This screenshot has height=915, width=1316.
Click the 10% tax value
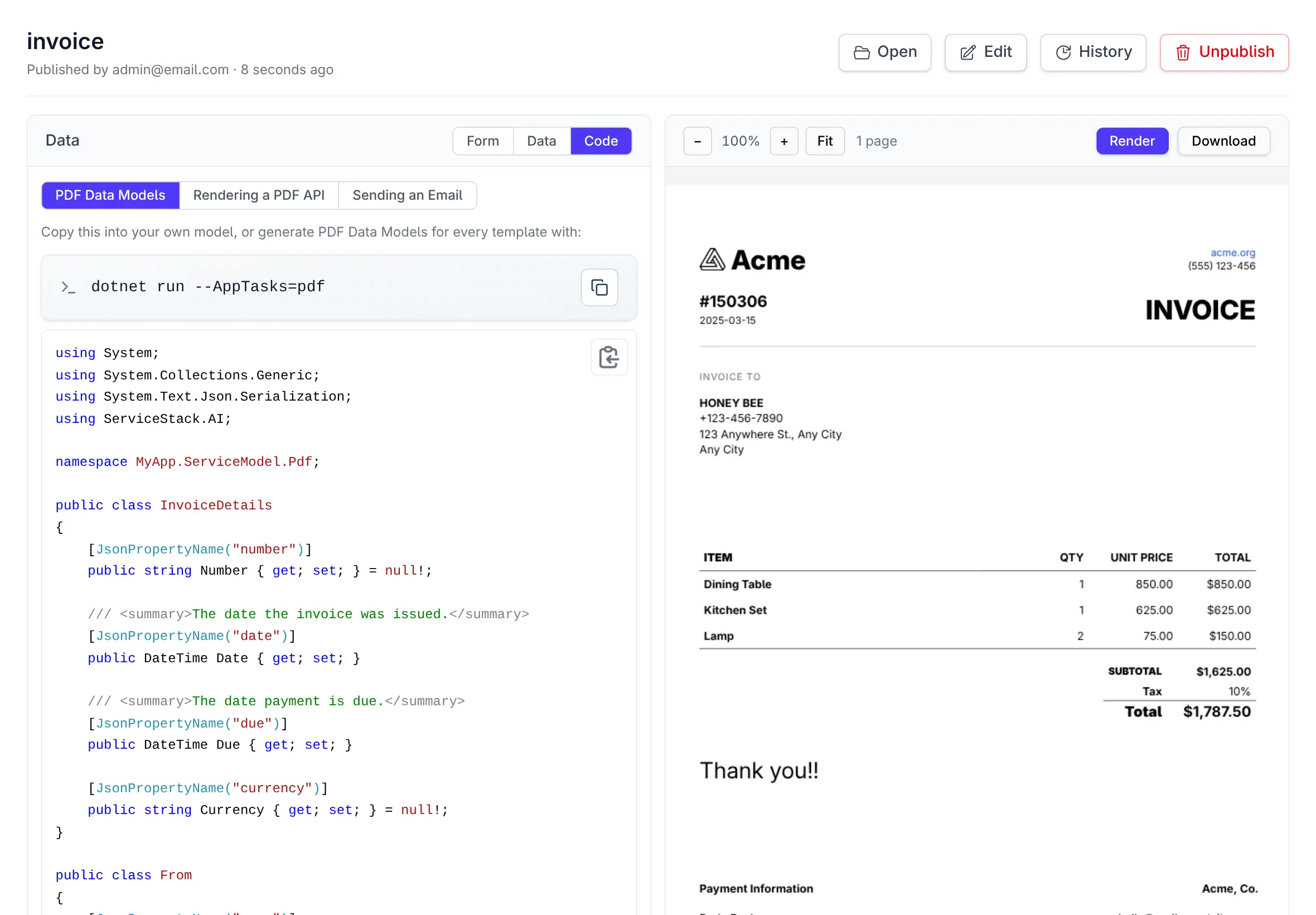1238,691
